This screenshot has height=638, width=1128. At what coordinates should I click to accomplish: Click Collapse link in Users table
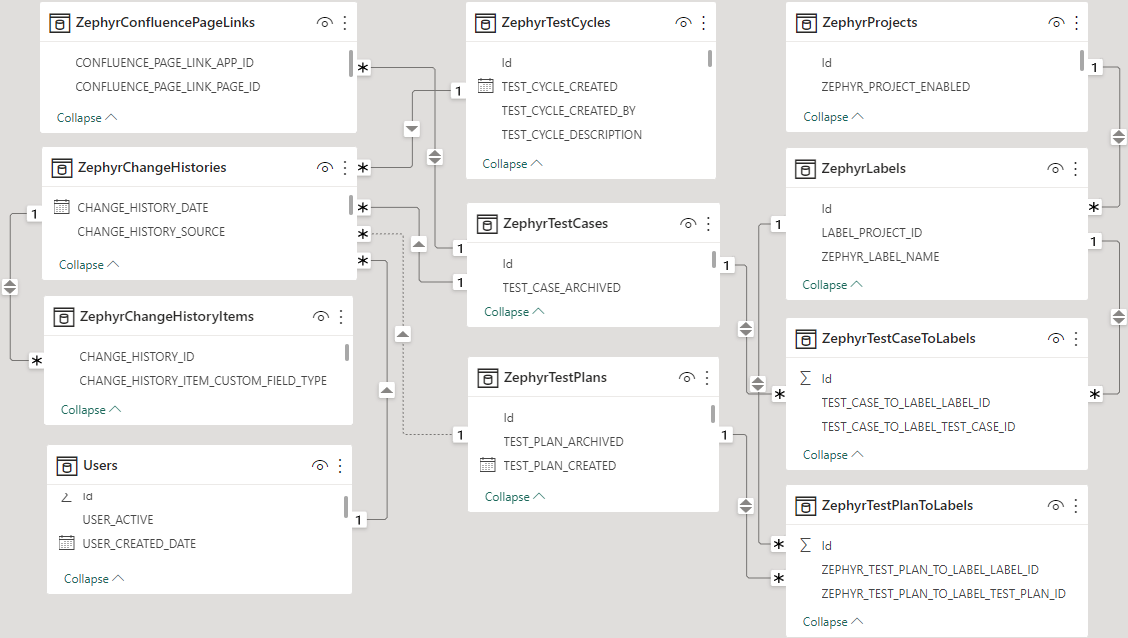pos(94,578)
